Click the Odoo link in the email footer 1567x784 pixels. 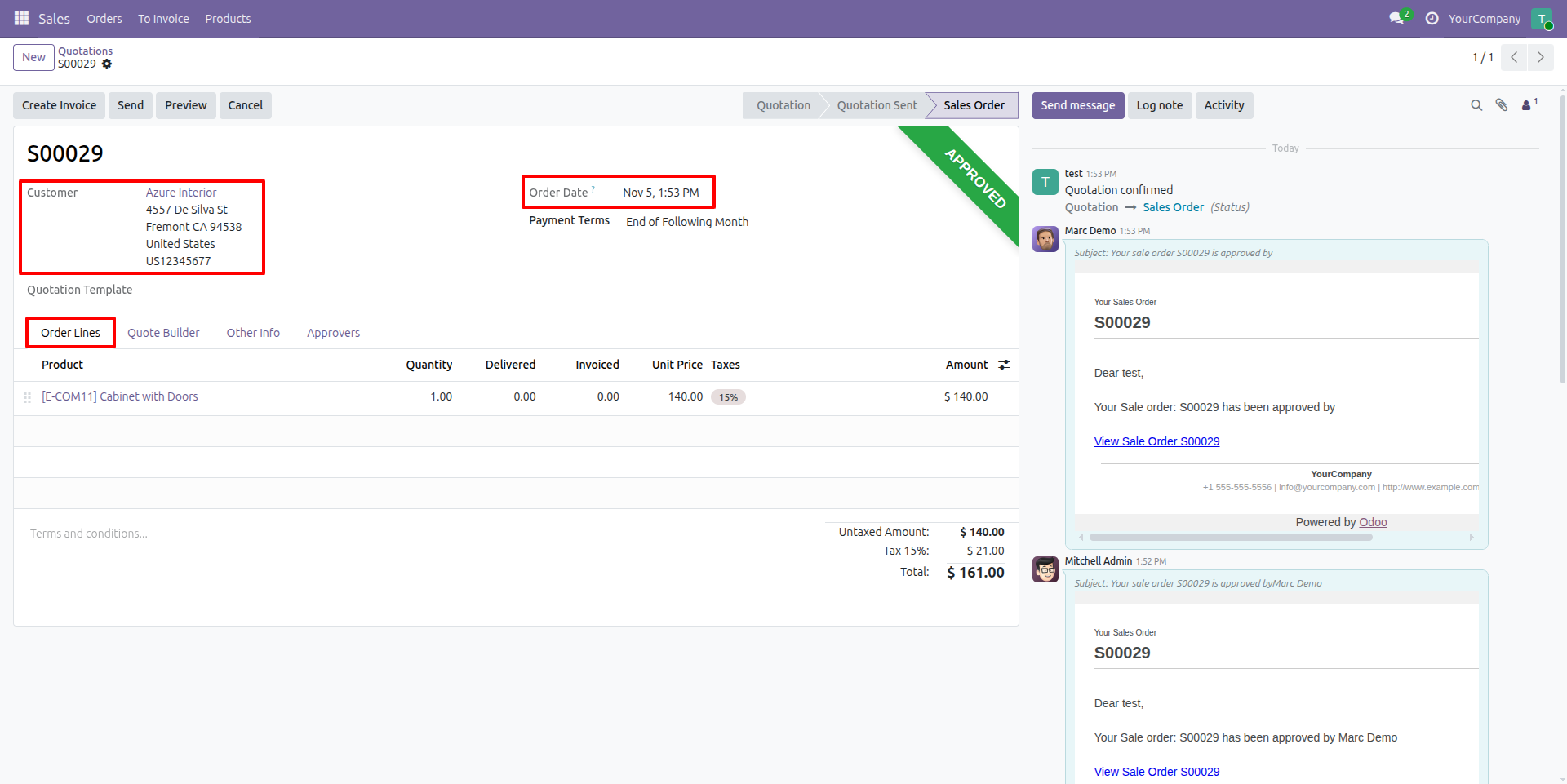pos(1373,522)
